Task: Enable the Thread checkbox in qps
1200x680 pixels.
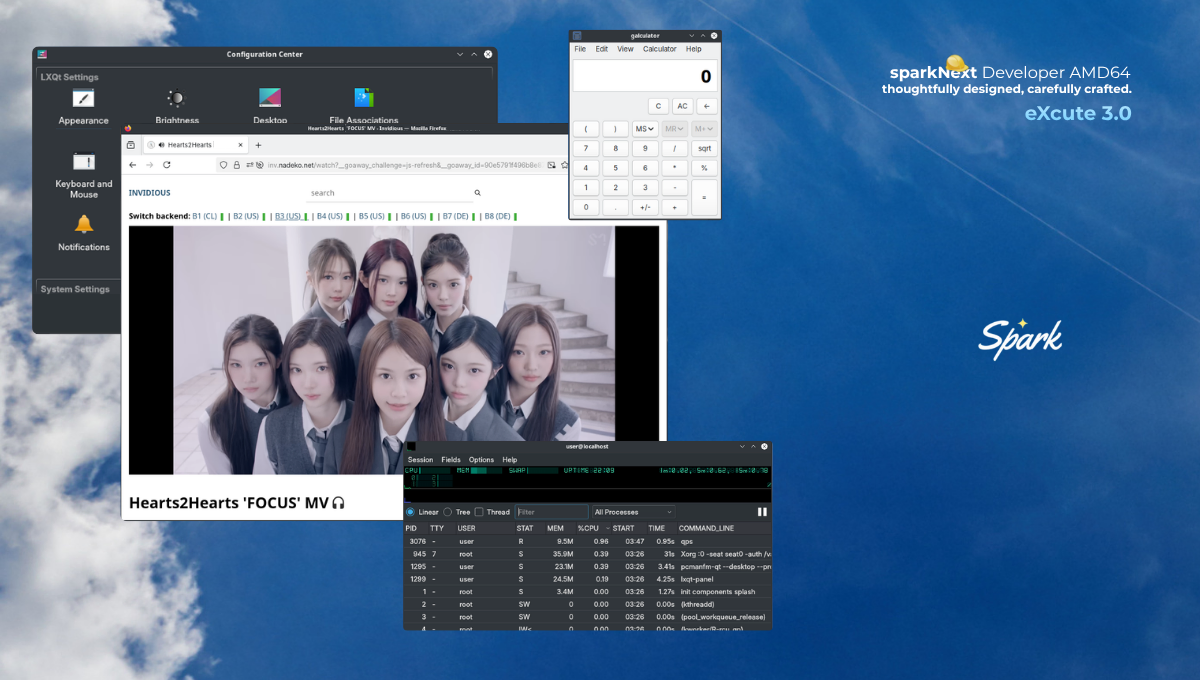Action: point(492,512)
